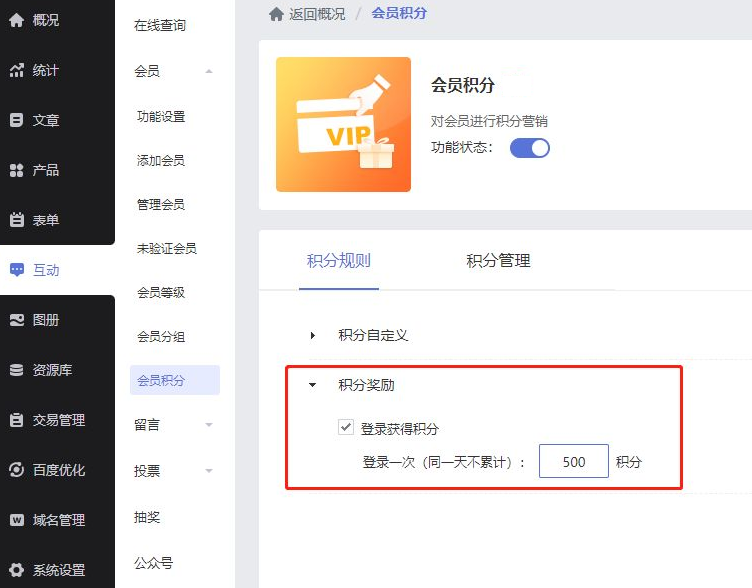Viewport: 752px width, 588px height.
Task: Open the 抽奖 menu item
Action: (147, 517)
